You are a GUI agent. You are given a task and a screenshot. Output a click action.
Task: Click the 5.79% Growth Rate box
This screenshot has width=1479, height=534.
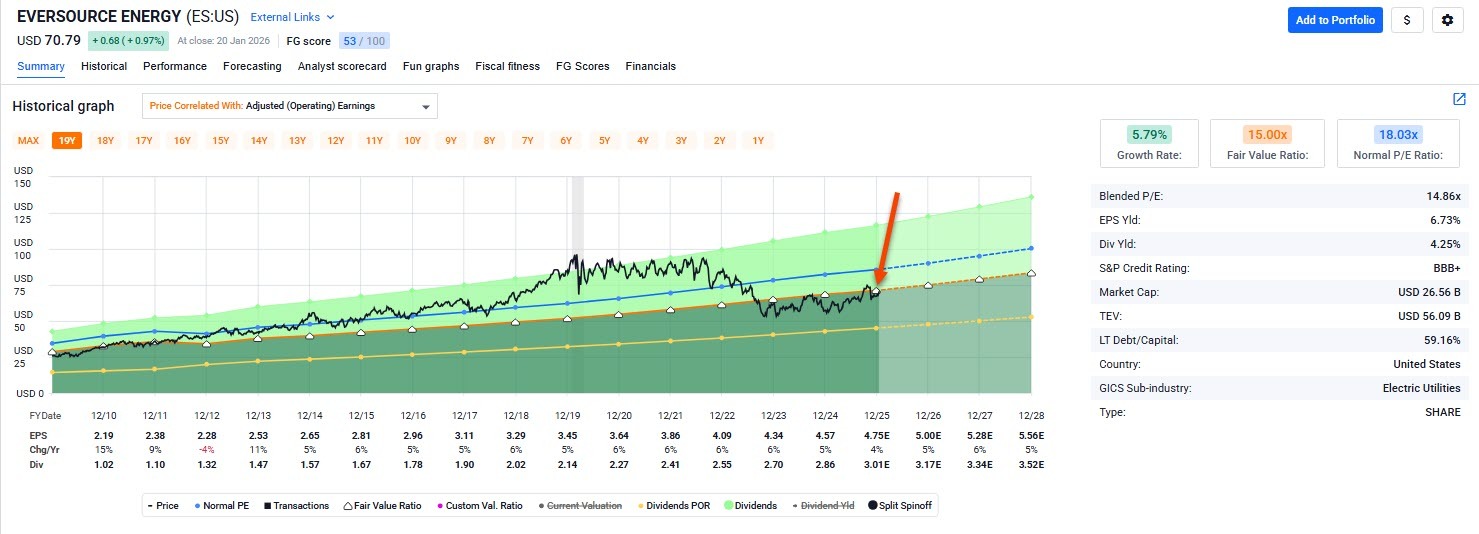pos(1149,143)
